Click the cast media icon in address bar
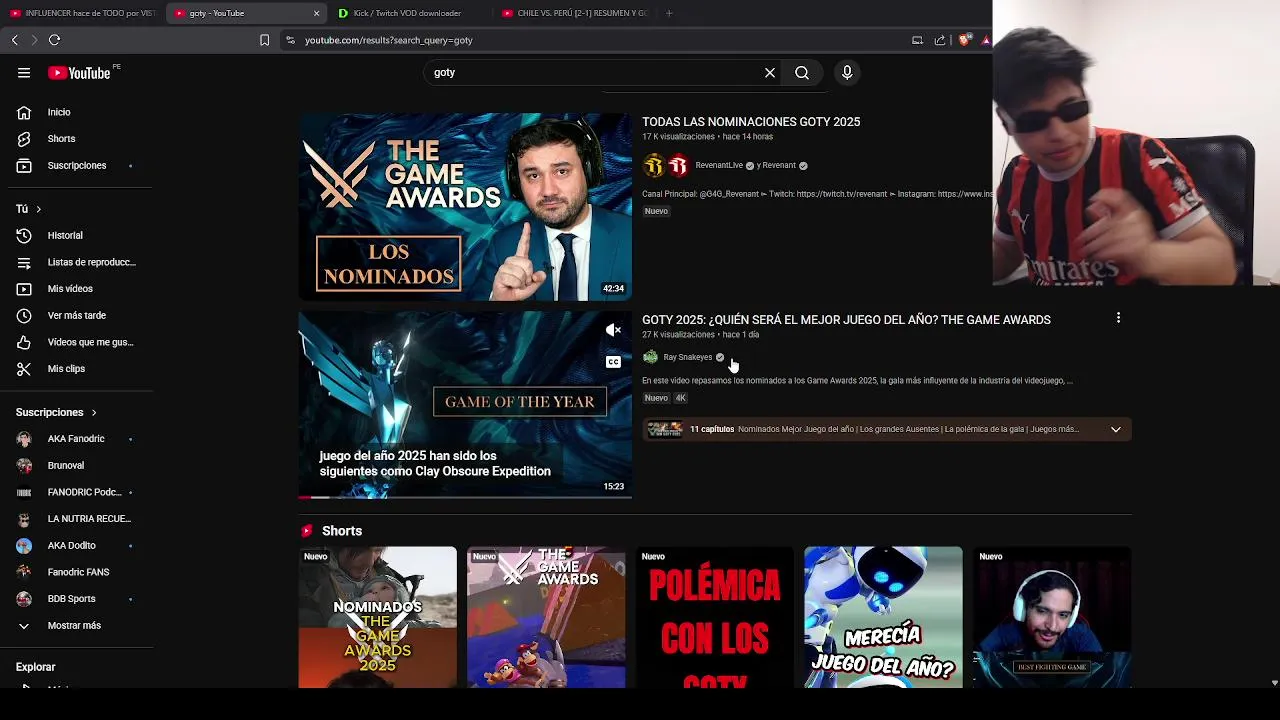 (x=917, y=40)
